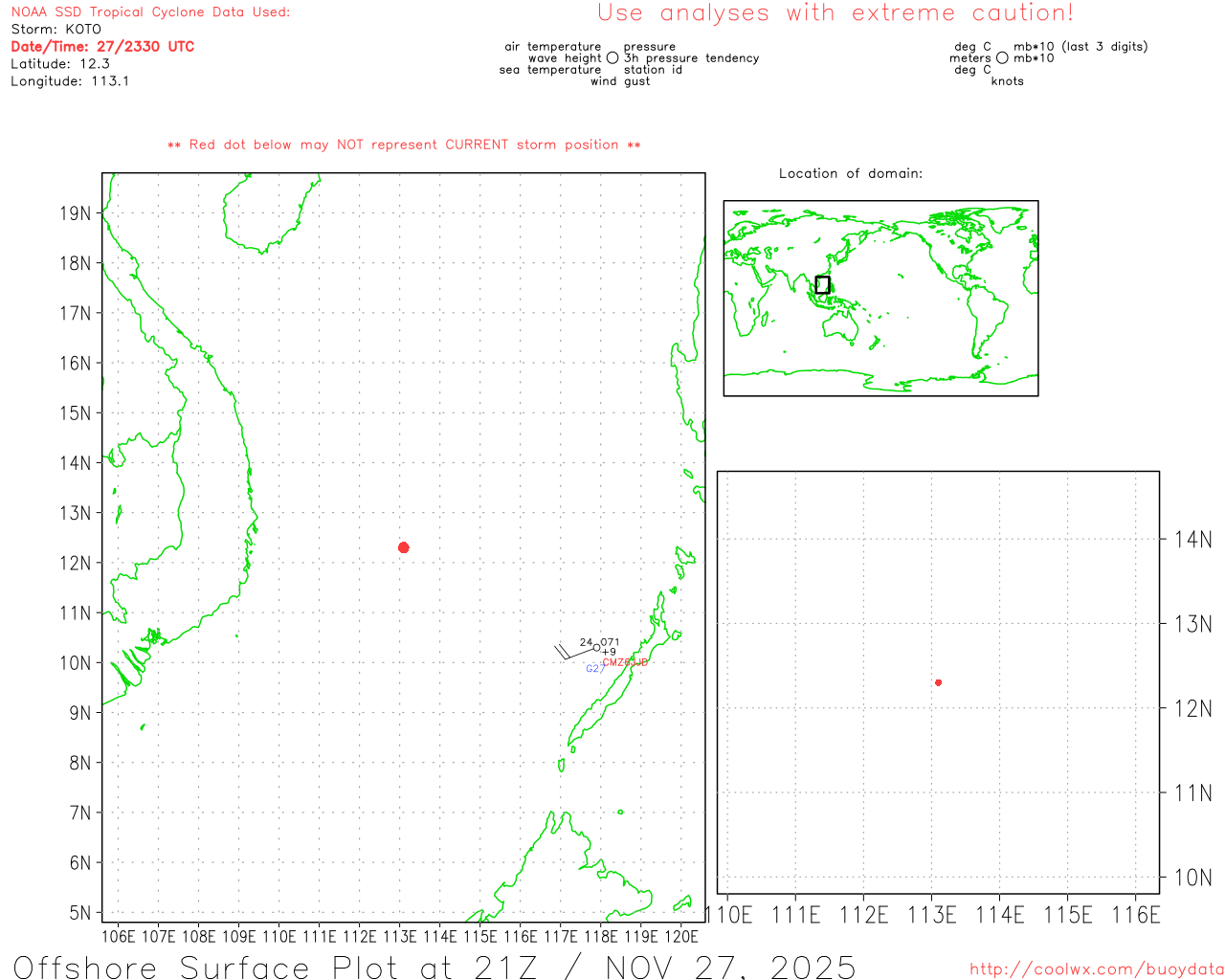The width and height of the screenshot is (1225, 980).
Task: Click the 113E longitude label on inset map
Action: pyautogui.click(x=931, y=915)
